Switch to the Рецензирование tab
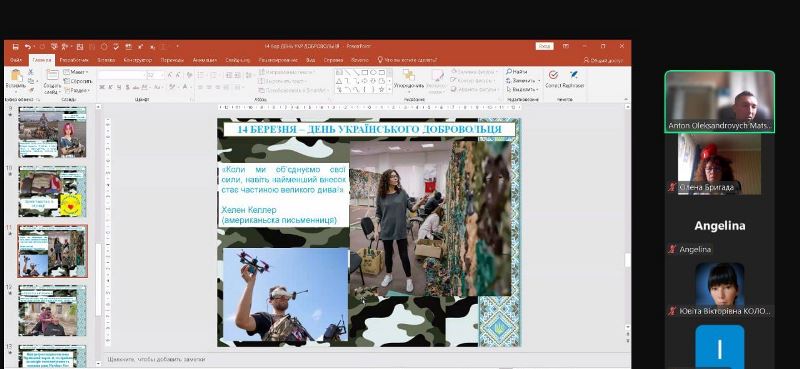The width and height of the screenshot is (800, 369). click(x=278, y=60)
